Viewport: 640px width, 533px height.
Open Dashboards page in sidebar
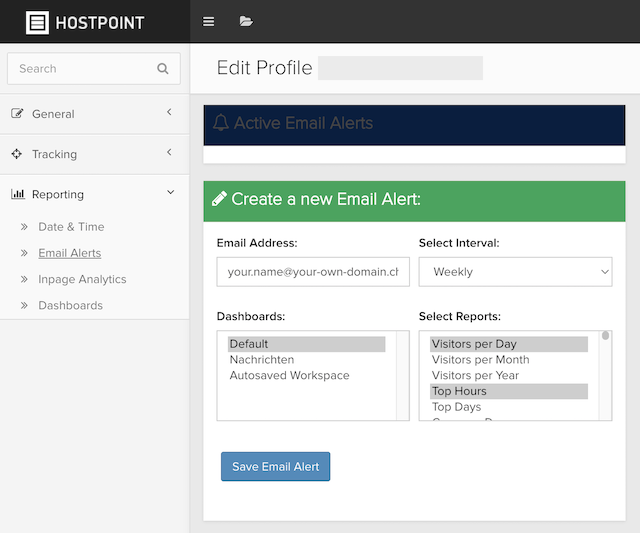coord(71,305)
